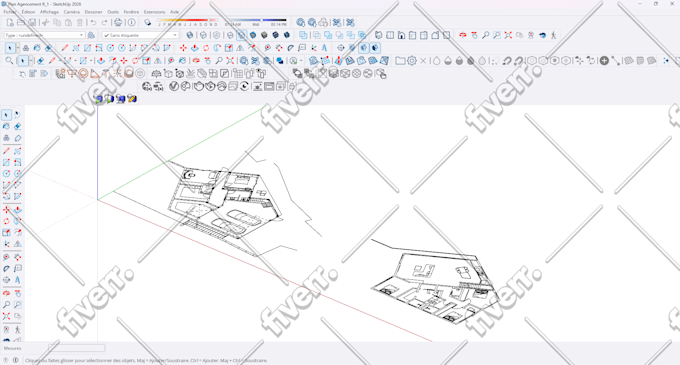Click the Subtract solid tool
Screen dimensions: 680x365
340,35
